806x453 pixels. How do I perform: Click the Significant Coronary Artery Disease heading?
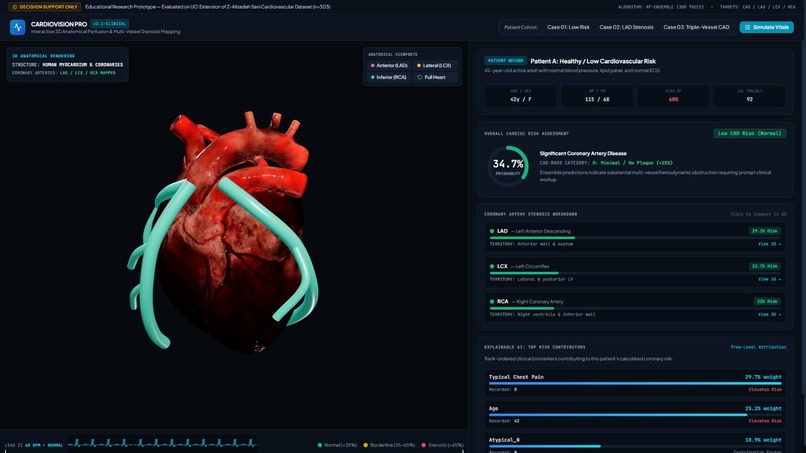click(x=583, y=153)
